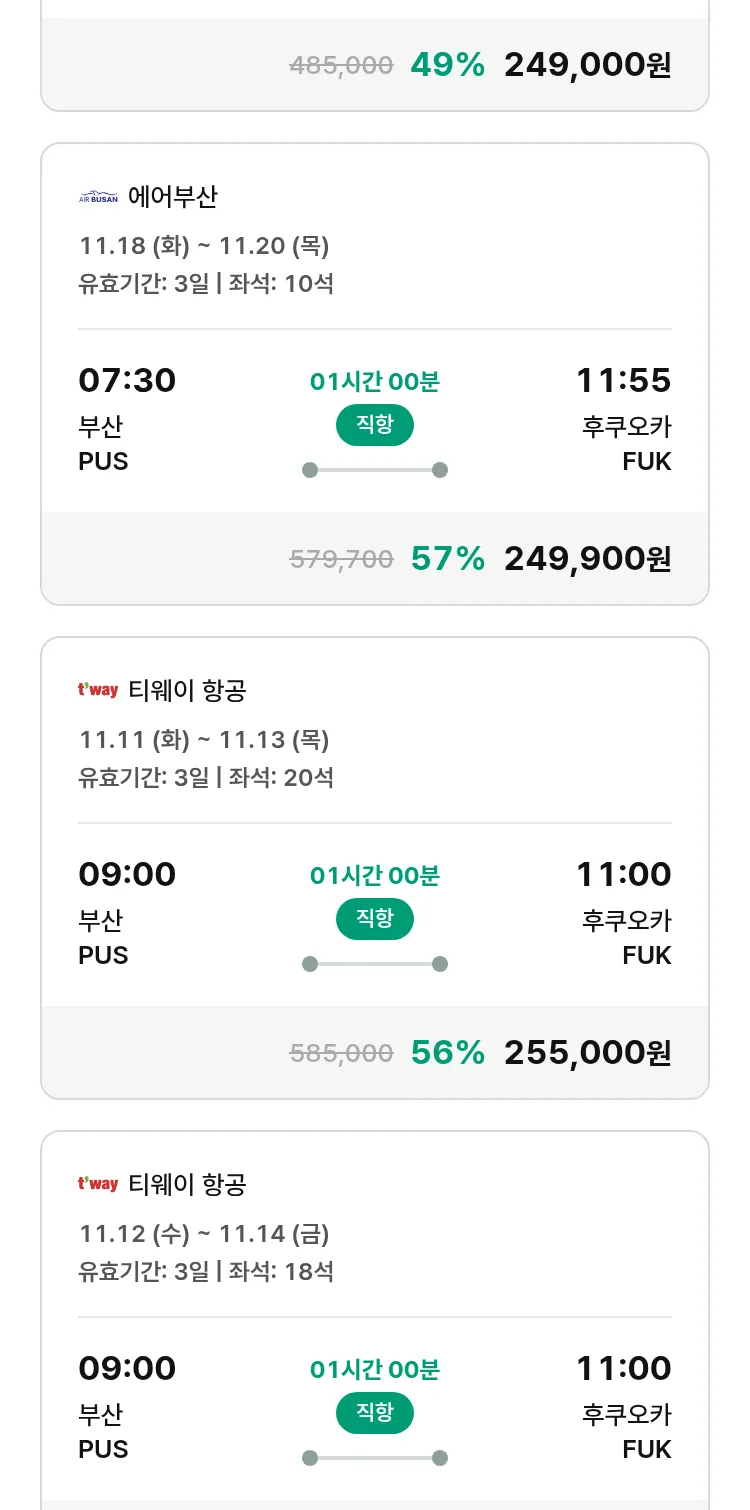The image size is (750, 1510).
Task: Tap 직항 badge on Air Busan flight
Action: tap(375, 425)
